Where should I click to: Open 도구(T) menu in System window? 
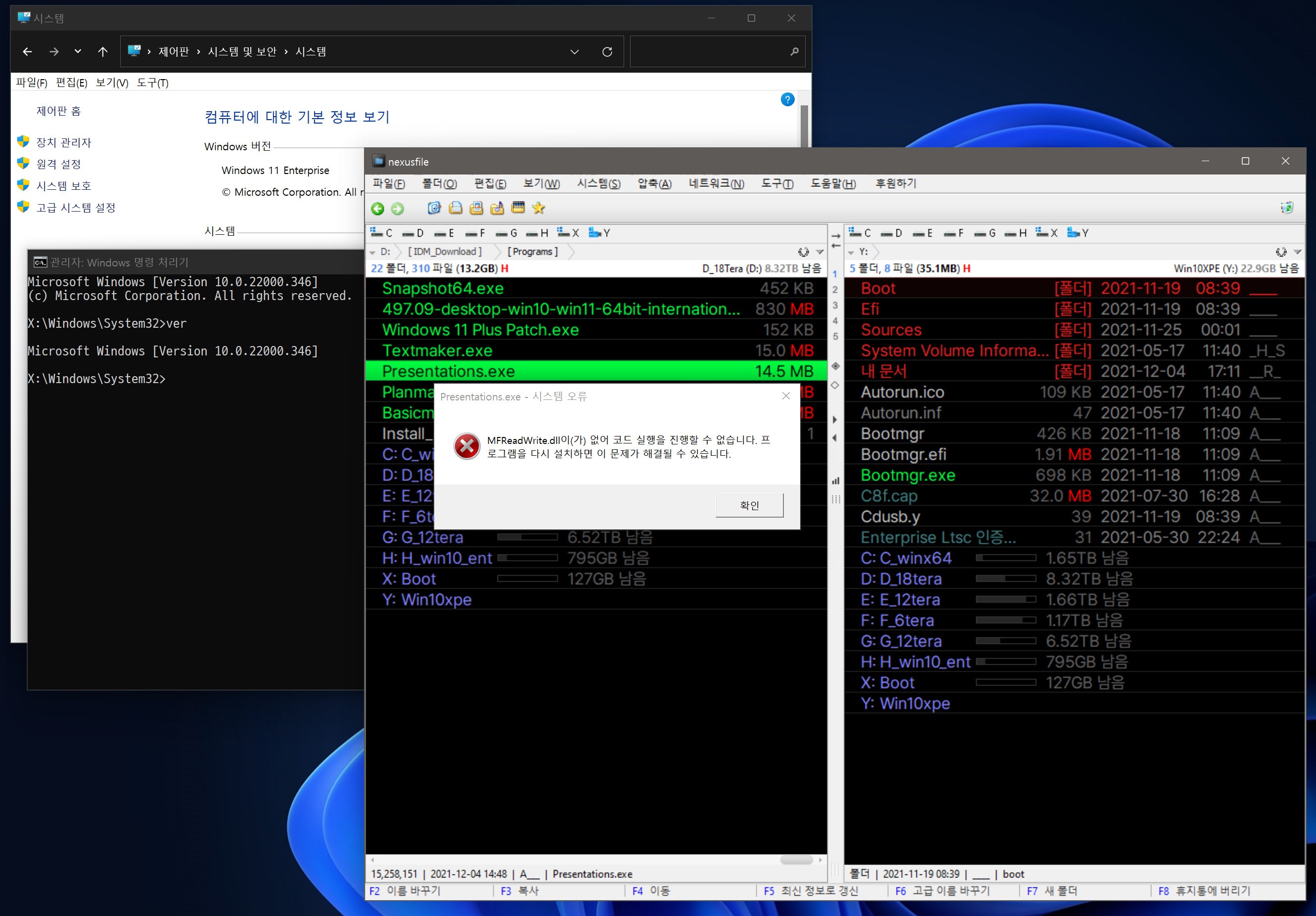pos(152,83)
